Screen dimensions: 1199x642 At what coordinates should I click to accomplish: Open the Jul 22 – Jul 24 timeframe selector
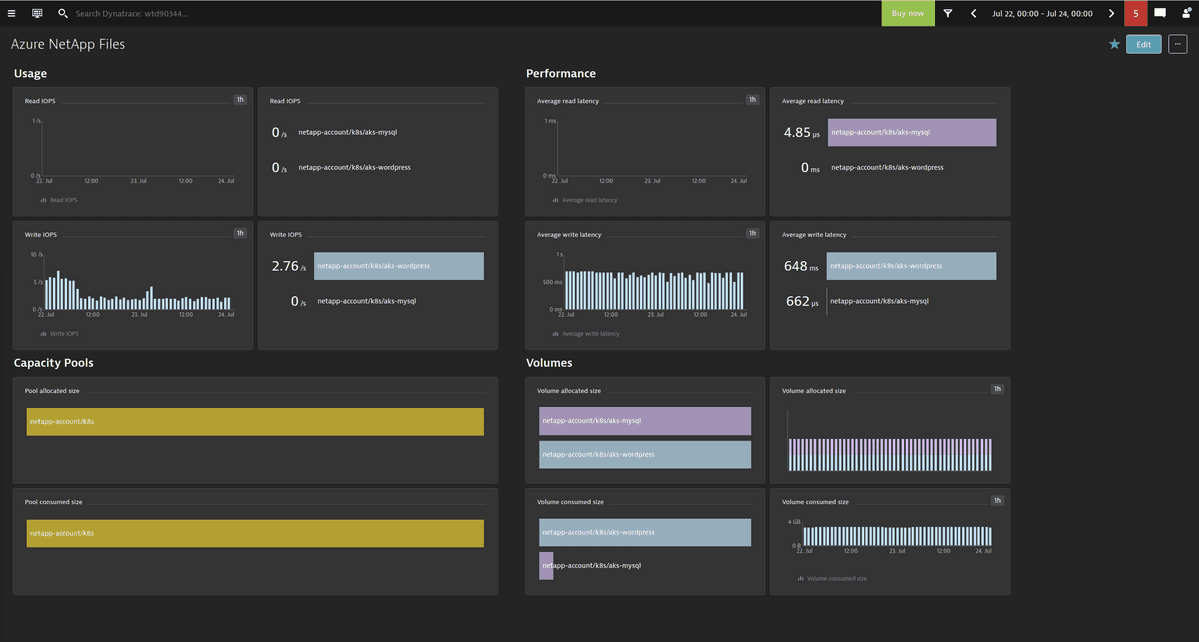click(x=1042, y=14)
